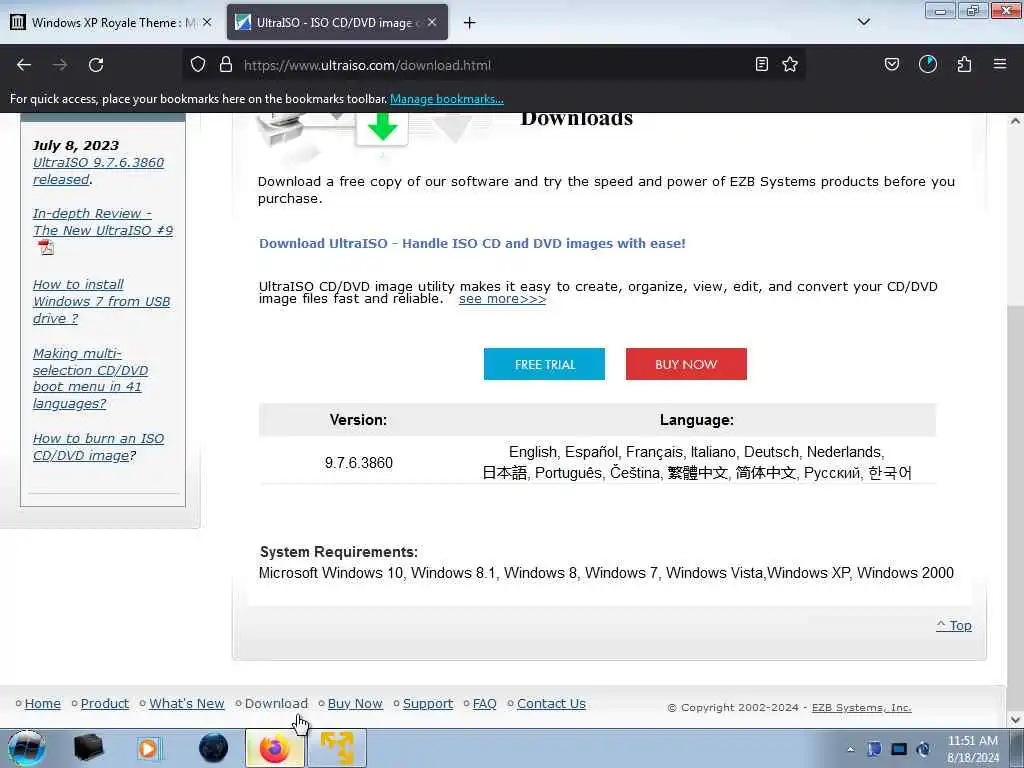Jump to page top via ^ Top link
The image size is (1024, 768).
953,626
